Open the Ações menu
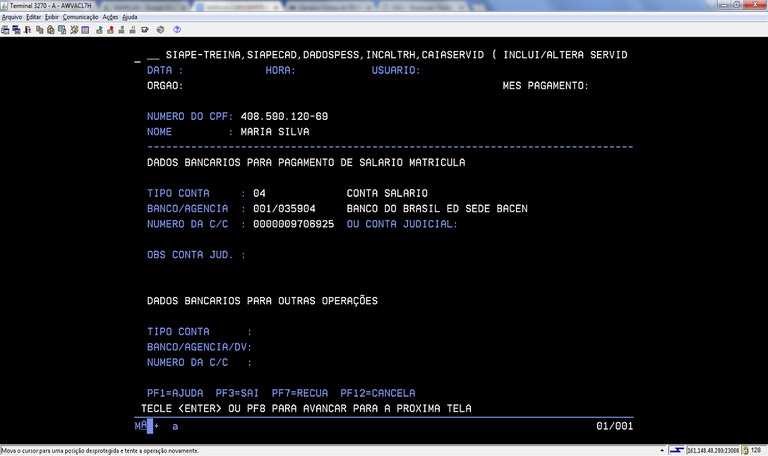Screen dimensions: 768x456 (110, 17)
